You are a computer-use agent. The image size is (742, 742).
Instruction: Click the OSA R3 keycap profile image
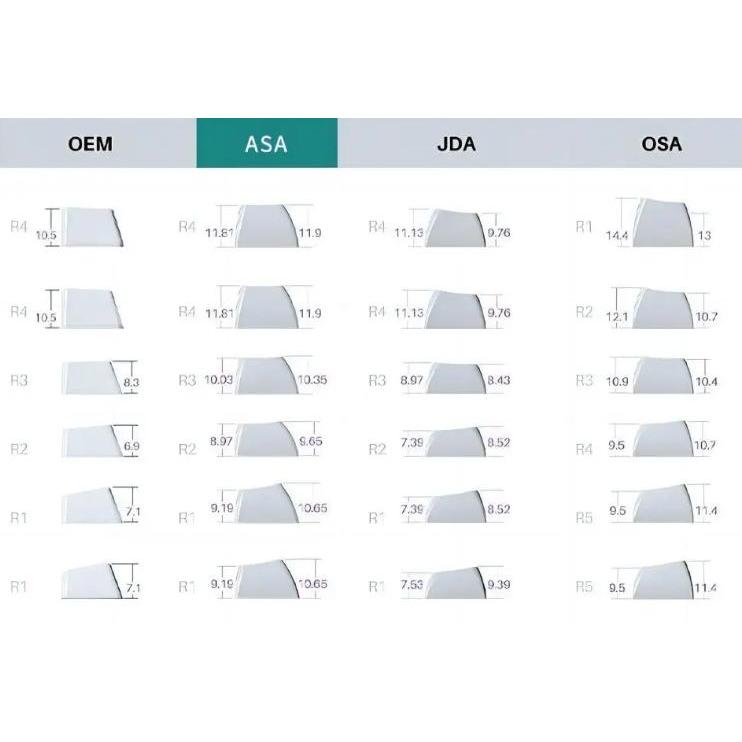point(658,376)
